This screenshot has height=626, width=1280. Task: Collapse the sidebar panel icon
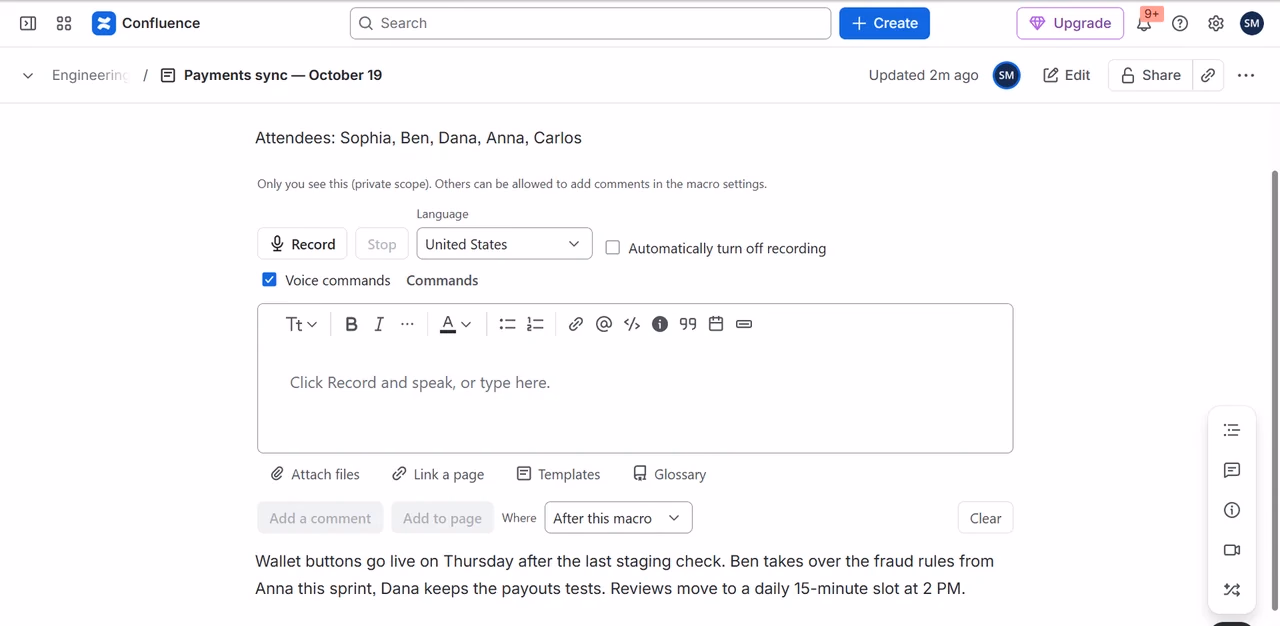pos(28,23)
